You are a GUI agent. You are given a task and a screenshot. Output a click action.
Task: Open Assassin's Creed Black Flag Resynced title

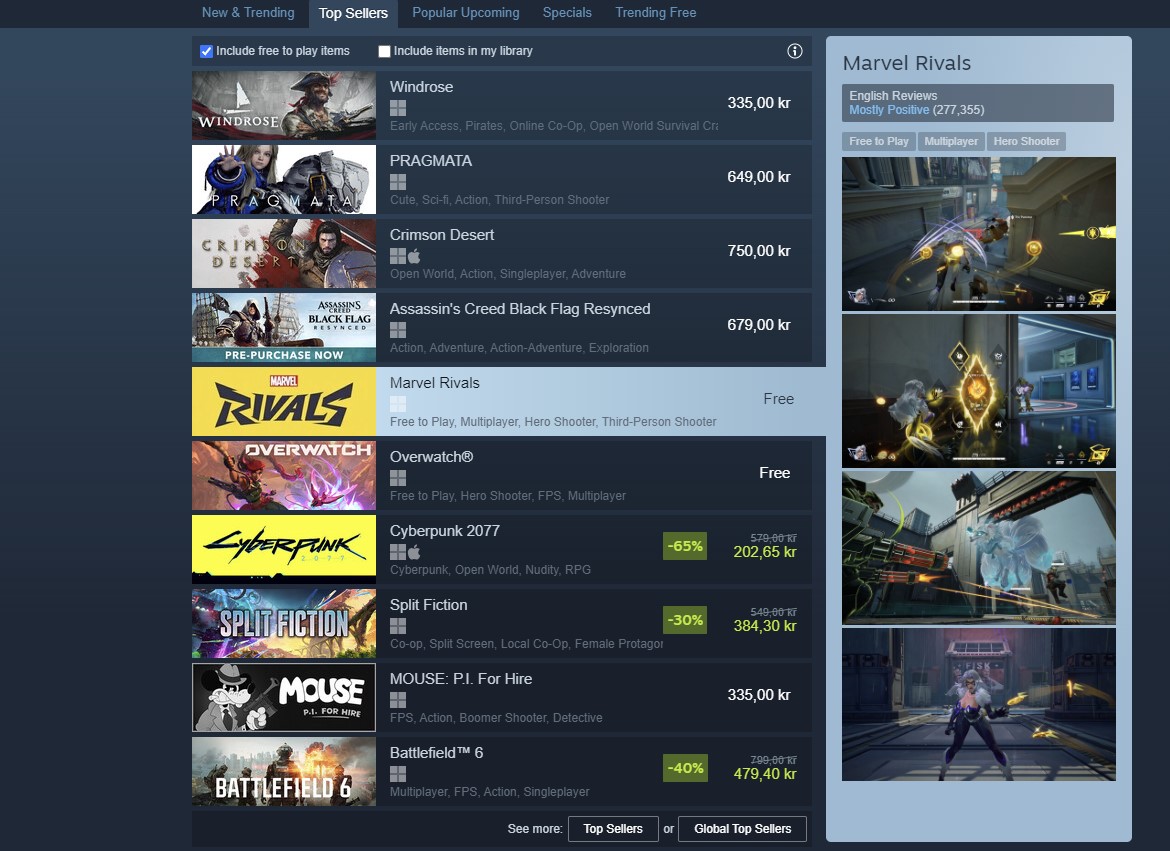(519, 308)
